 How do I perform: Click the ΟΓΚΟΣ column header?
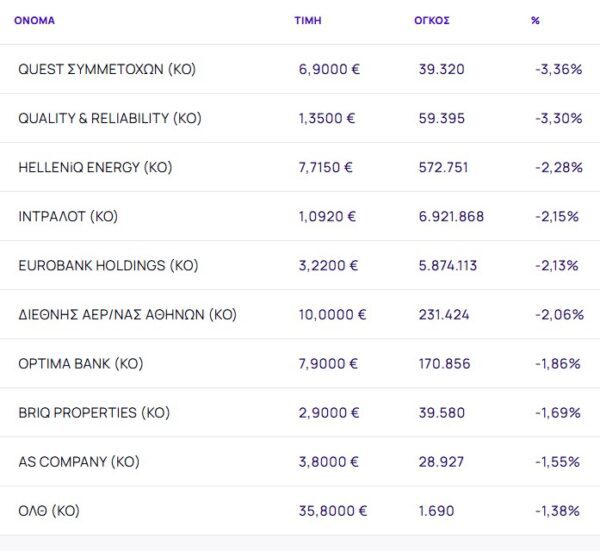point(432,20)
